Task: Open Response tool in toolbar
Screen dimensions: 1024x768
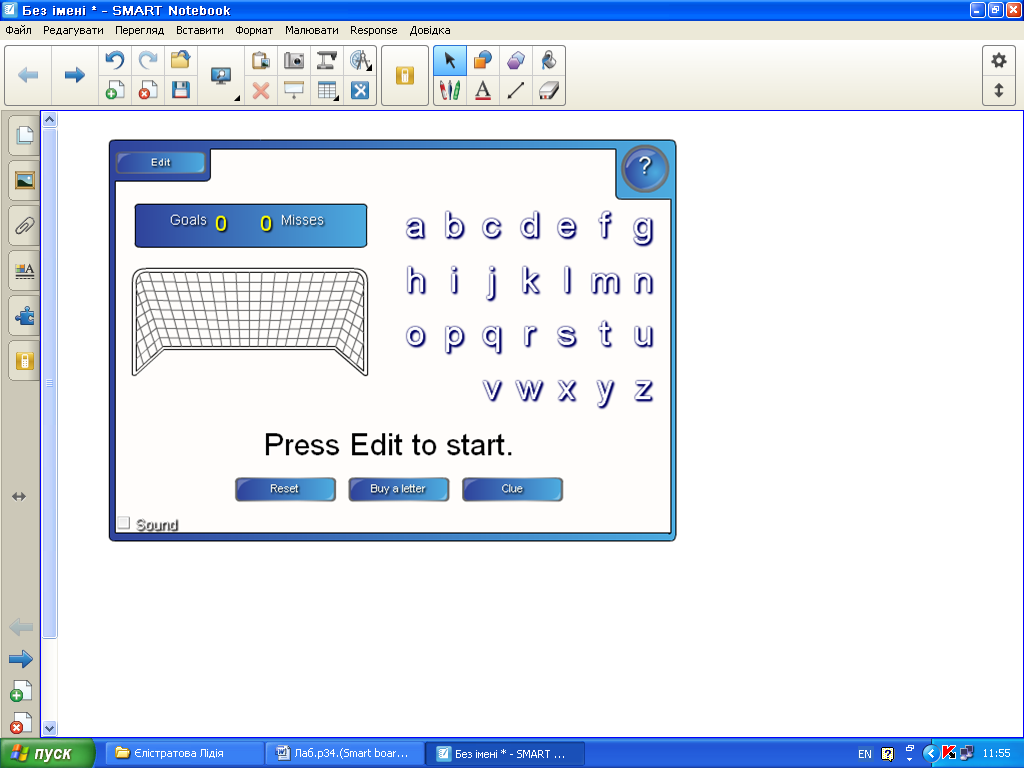Action: click(405, 76)
